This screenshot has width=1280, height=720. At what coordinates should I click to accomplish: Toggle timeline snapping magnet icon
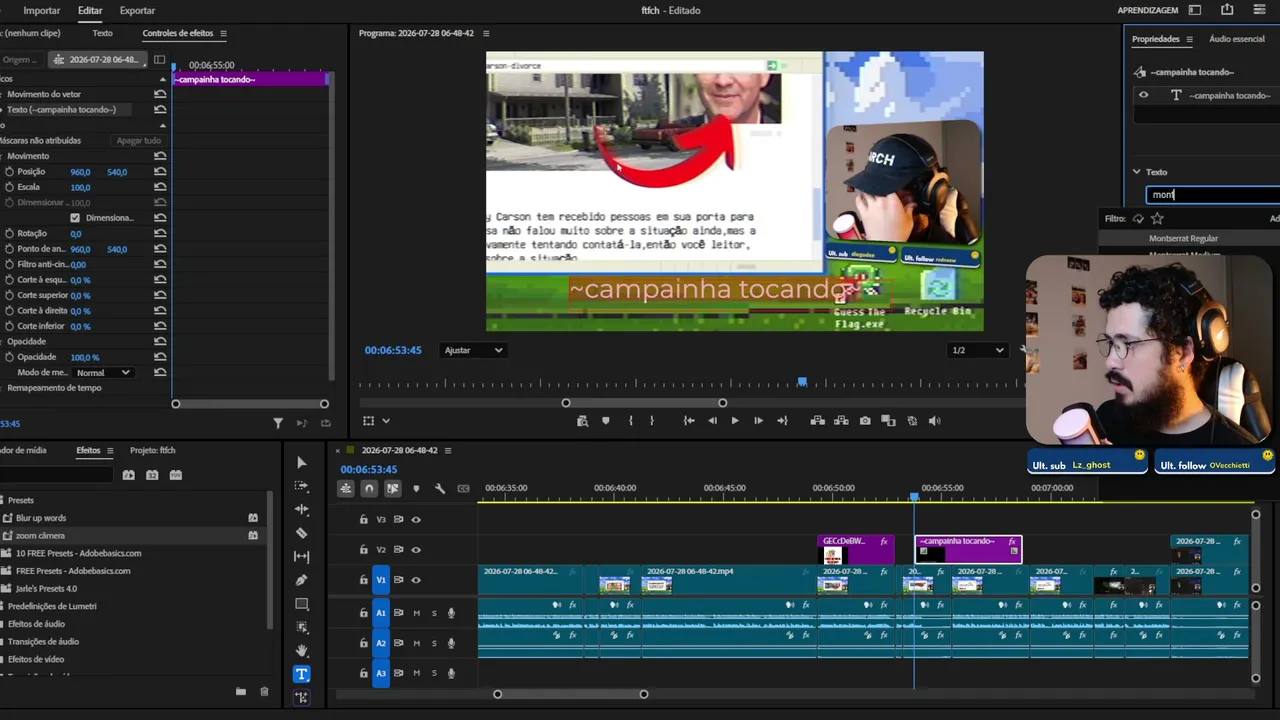[369, 488]
